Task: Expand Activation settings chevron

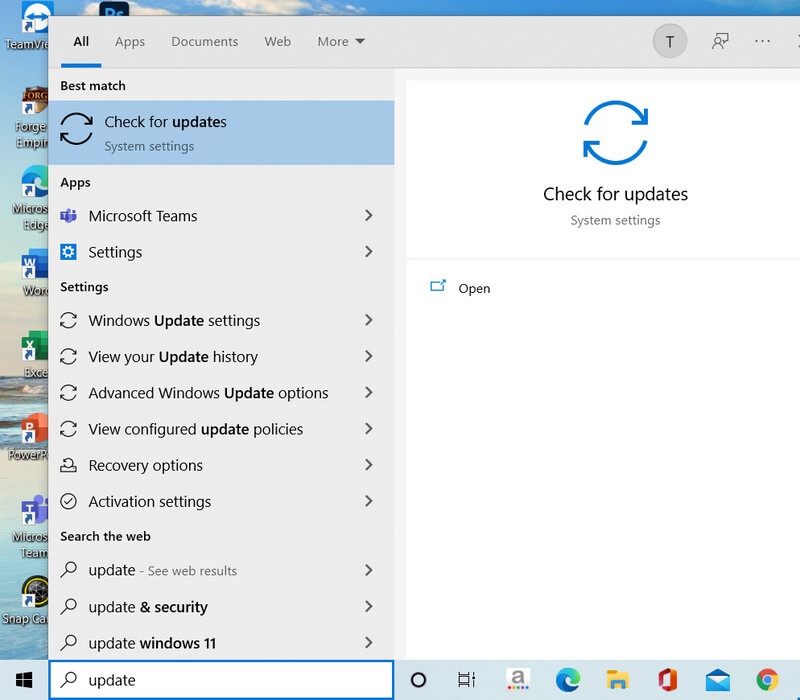Action: 369,502
